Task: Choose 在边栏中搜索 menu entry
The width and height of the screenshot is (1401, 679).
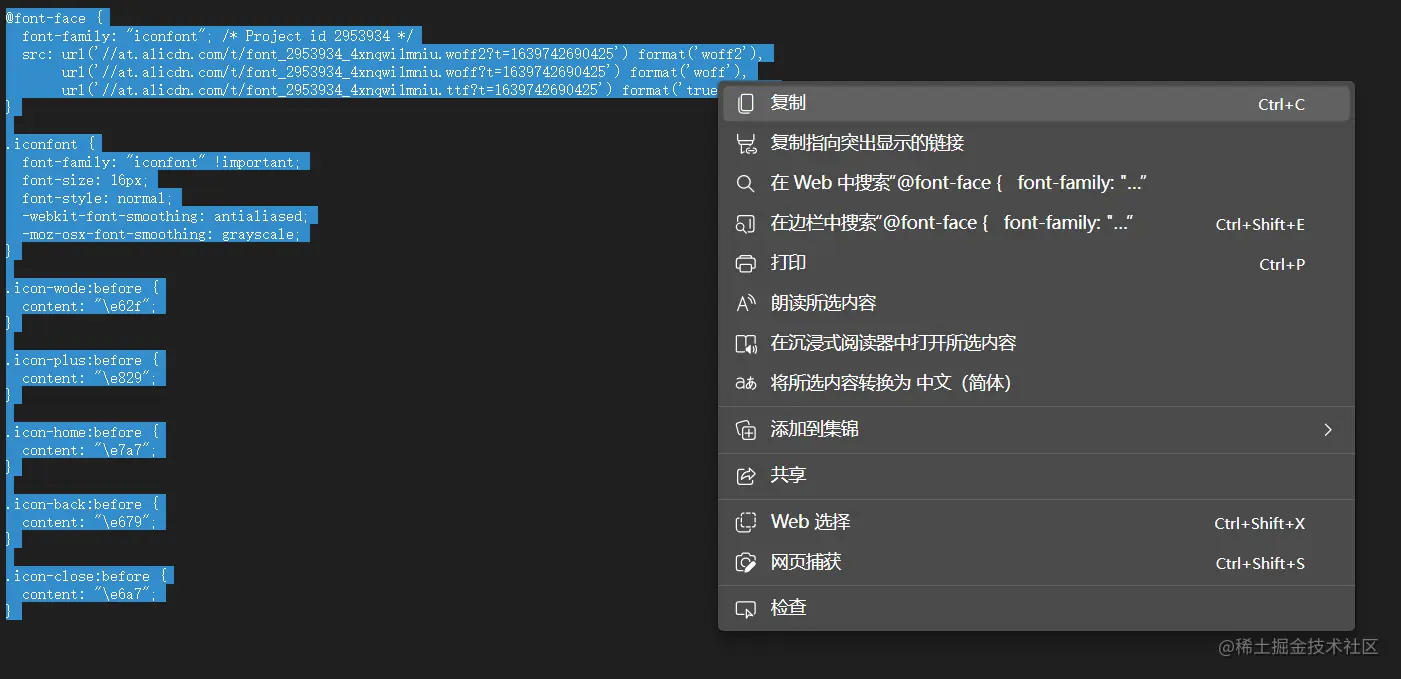Action: click(x=1036, y=224)
